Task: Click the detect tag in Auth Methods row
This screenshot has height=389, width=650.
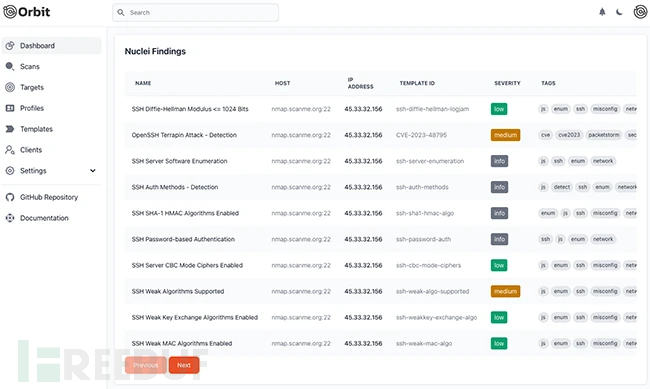Action: [562, 187]
